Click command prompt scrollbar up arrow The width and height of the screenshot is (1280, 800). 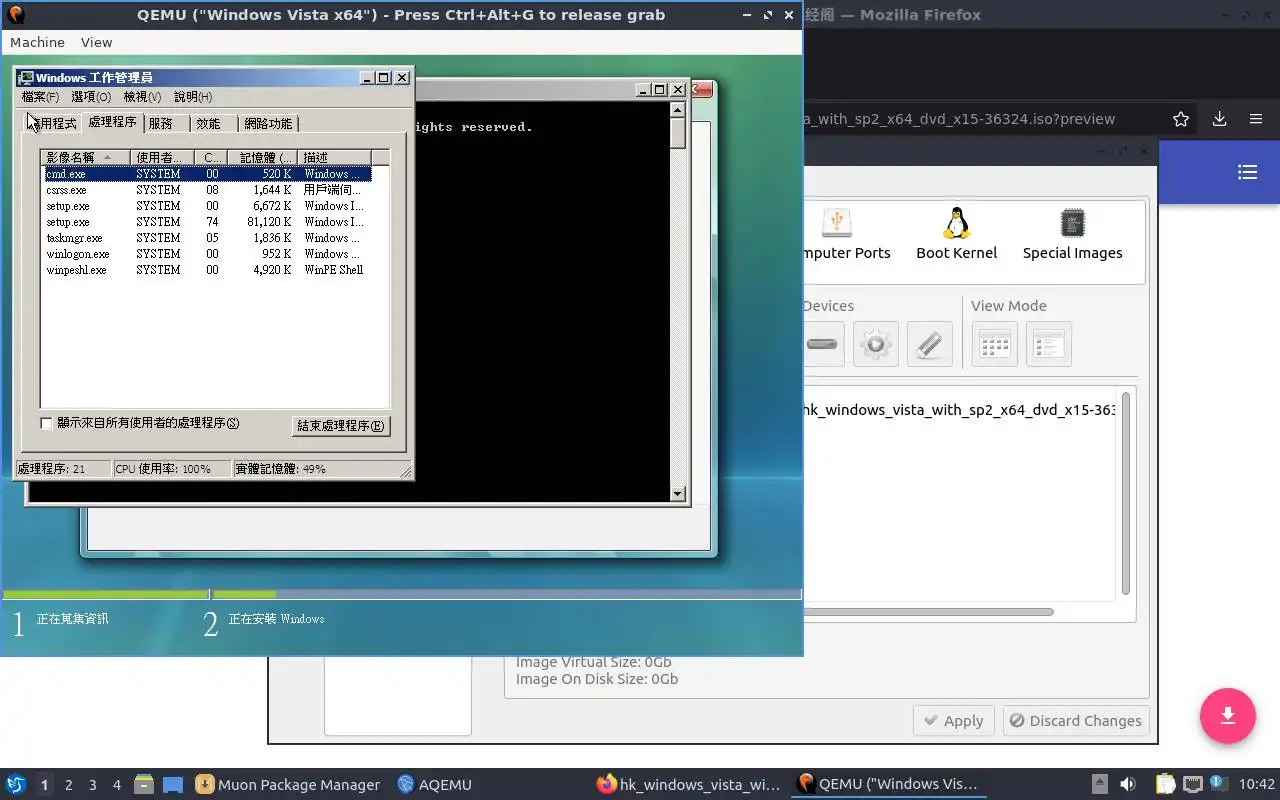coord(678,109)
